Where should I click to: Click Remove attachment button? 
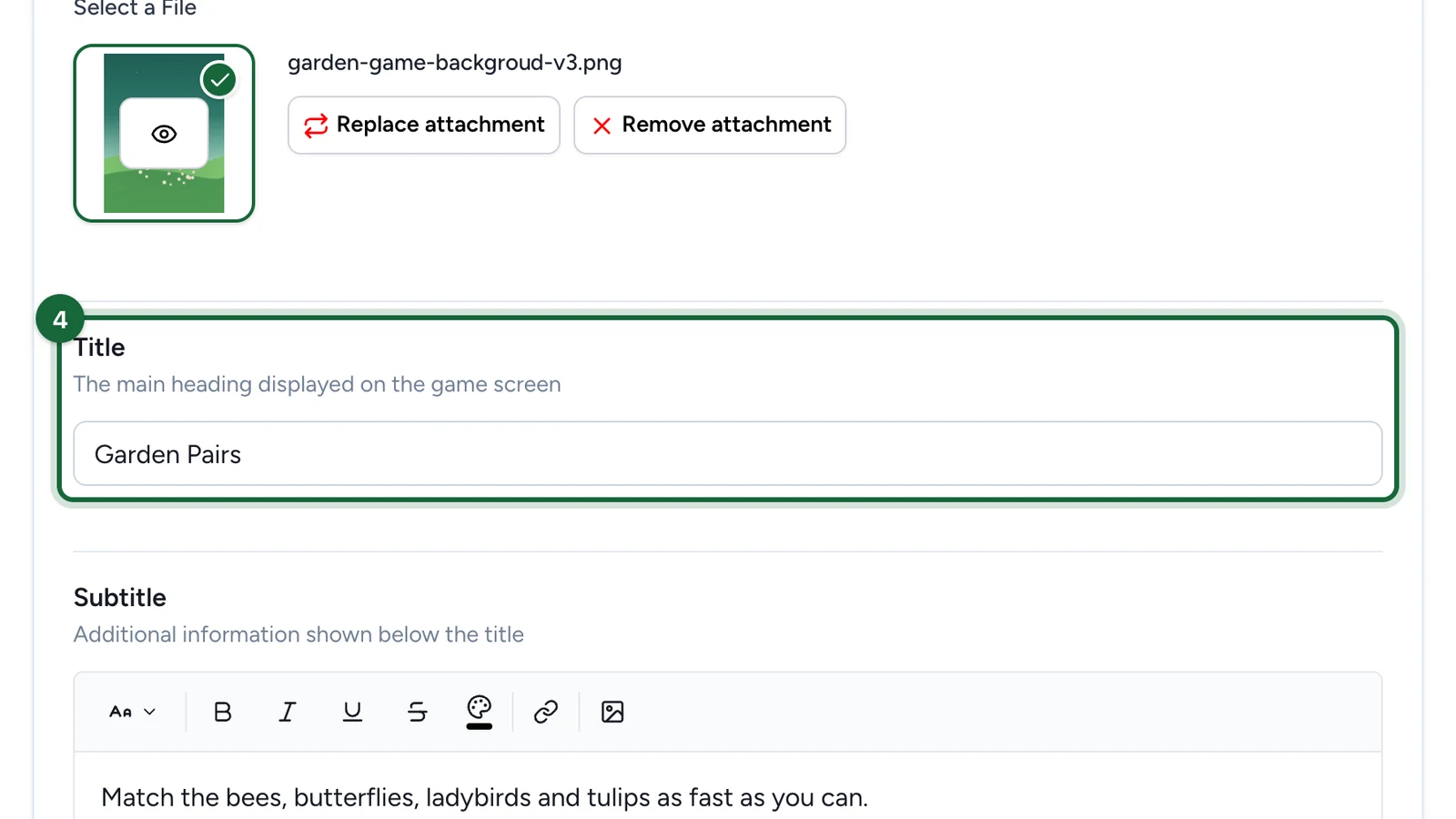click(x=710, y=125)
